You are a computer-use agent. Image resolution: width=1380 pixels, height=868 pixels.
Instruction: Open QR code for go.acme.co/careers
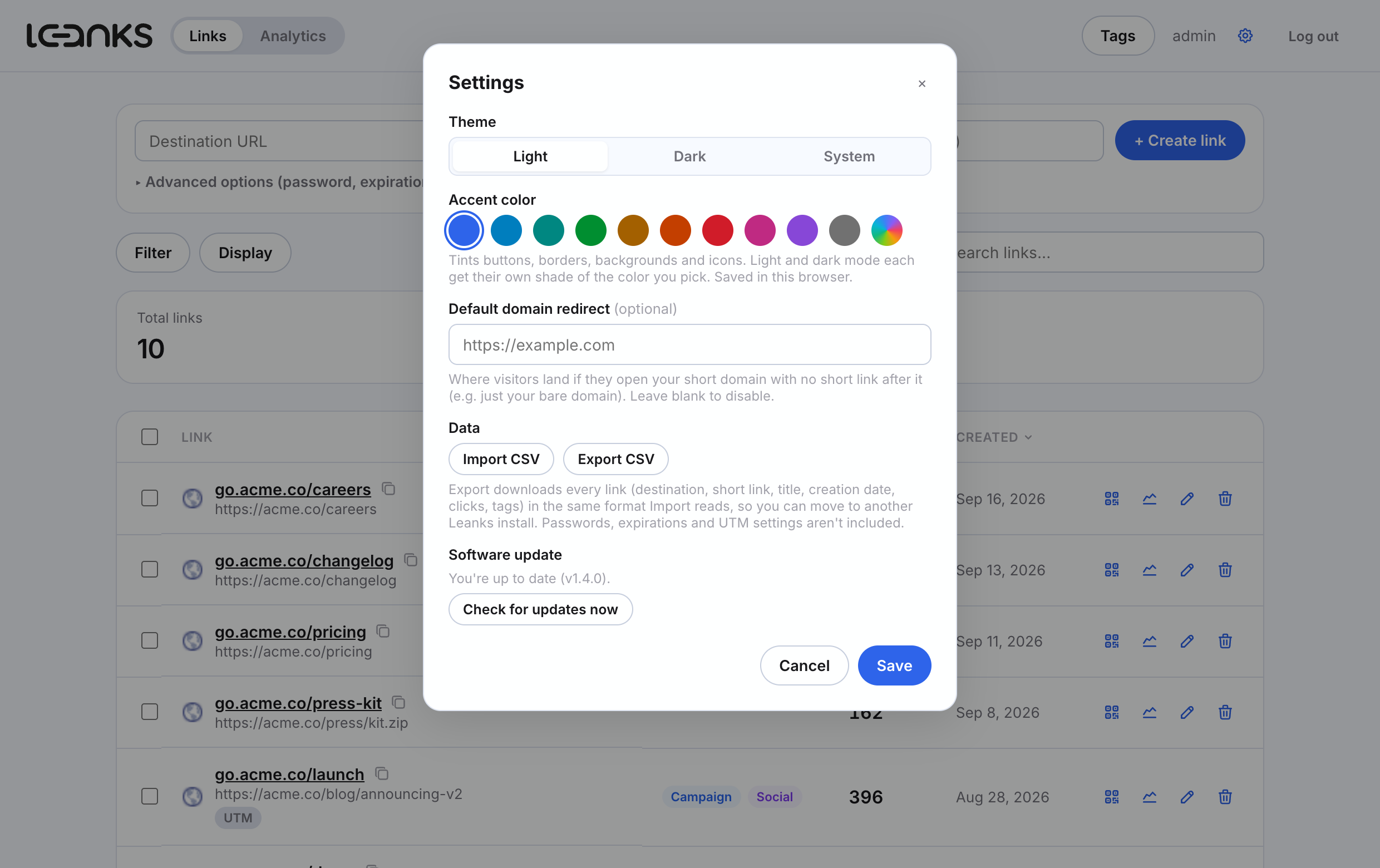coord(1111,499)
